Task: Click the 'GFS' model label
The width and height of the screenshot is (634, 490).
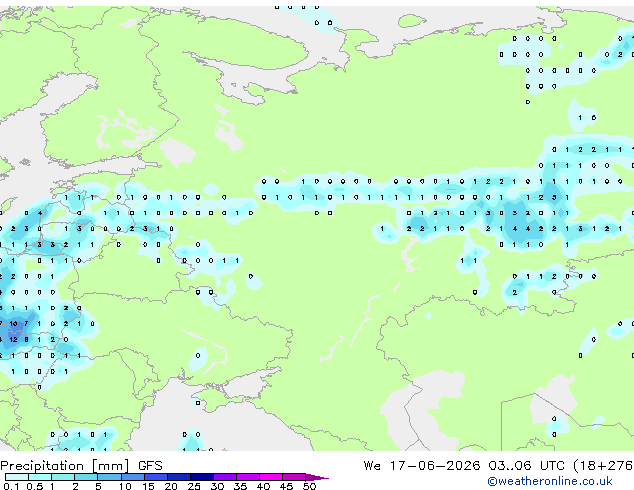Action: pos(150,466)
